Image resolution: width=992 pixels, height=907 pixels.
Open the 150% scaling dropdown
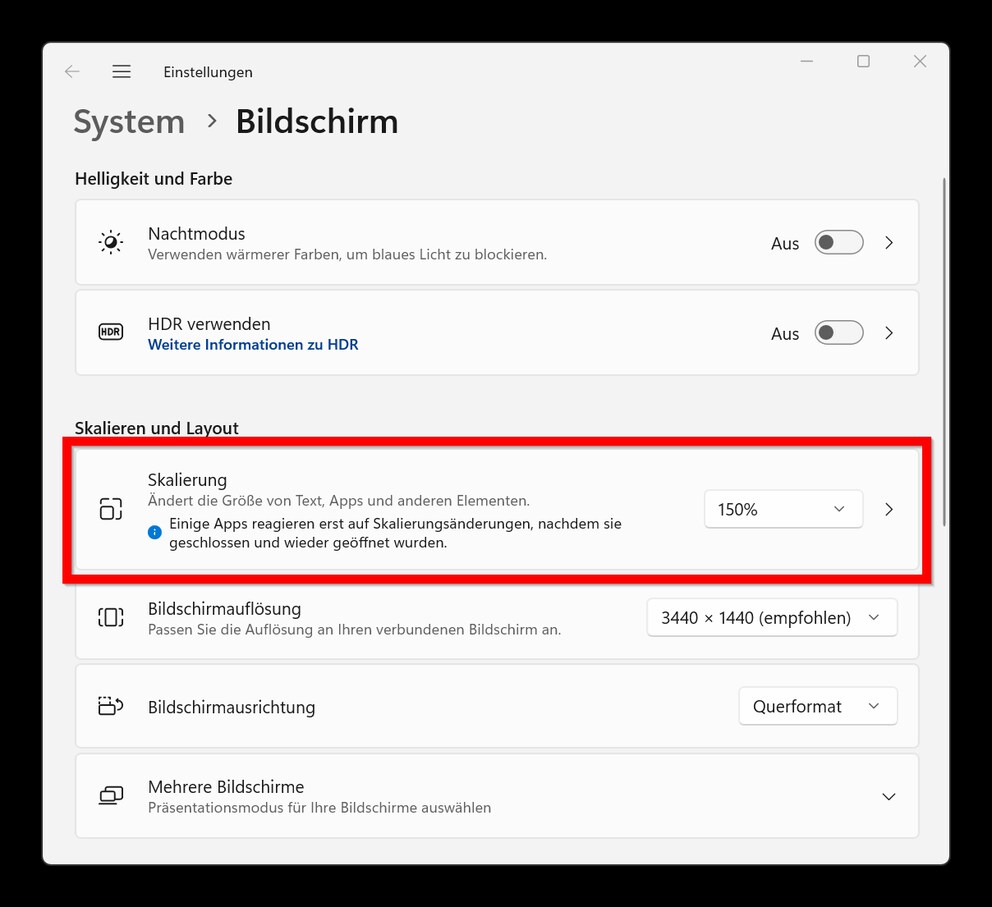click(783, 509)
